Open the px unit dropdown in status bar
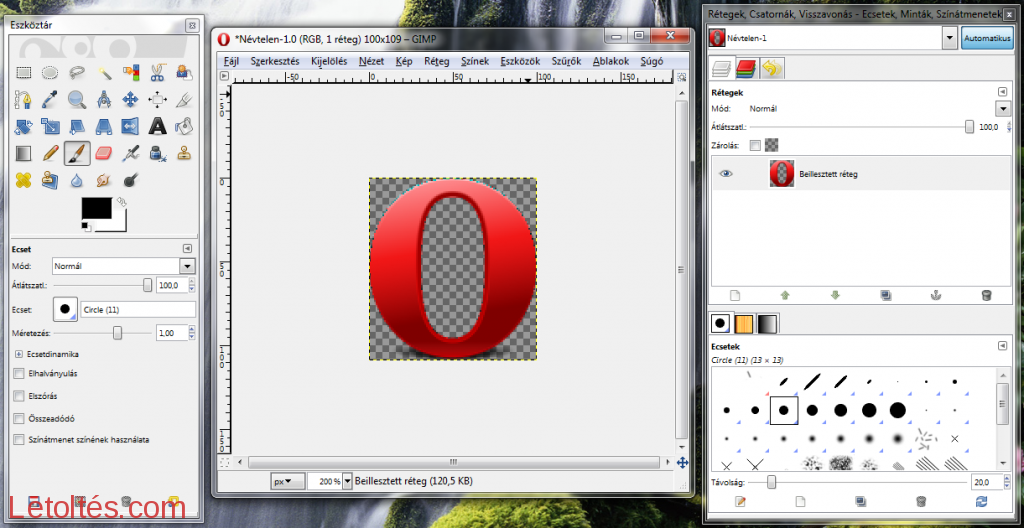 click(289, 482)
